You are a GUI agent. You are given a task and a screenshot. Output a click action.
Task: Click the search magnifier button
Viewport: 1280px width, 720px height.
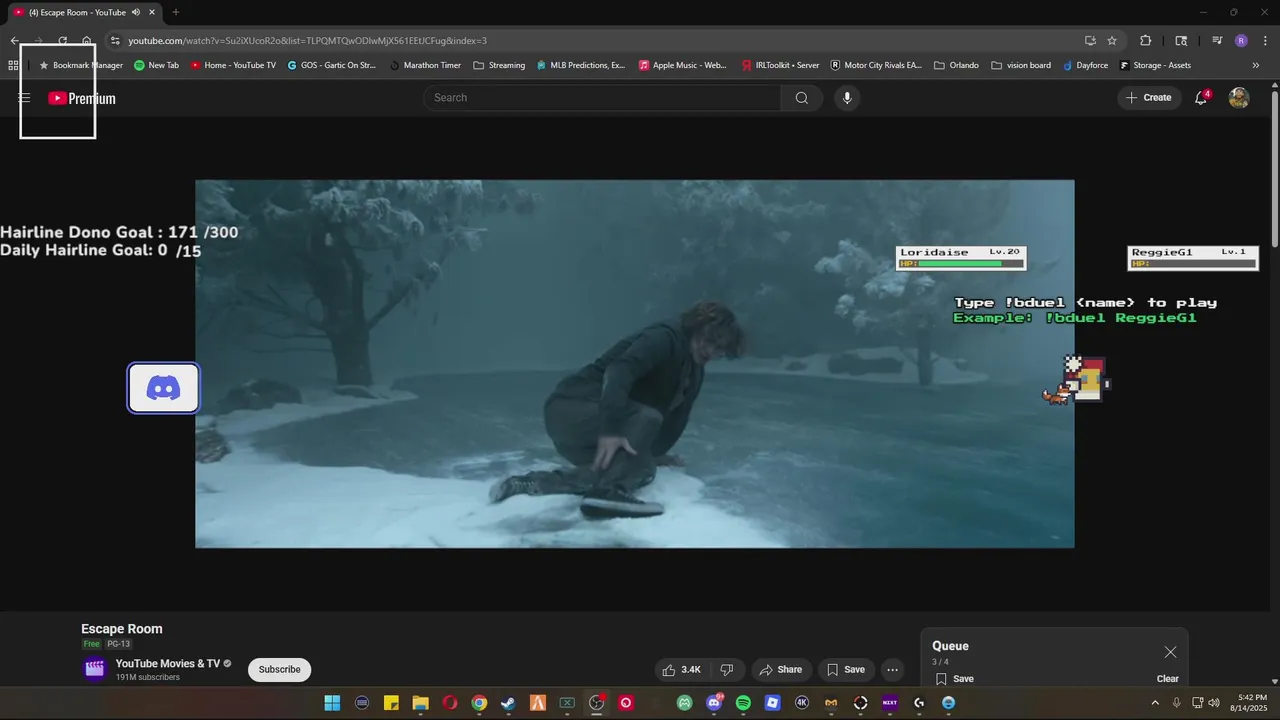802,98
